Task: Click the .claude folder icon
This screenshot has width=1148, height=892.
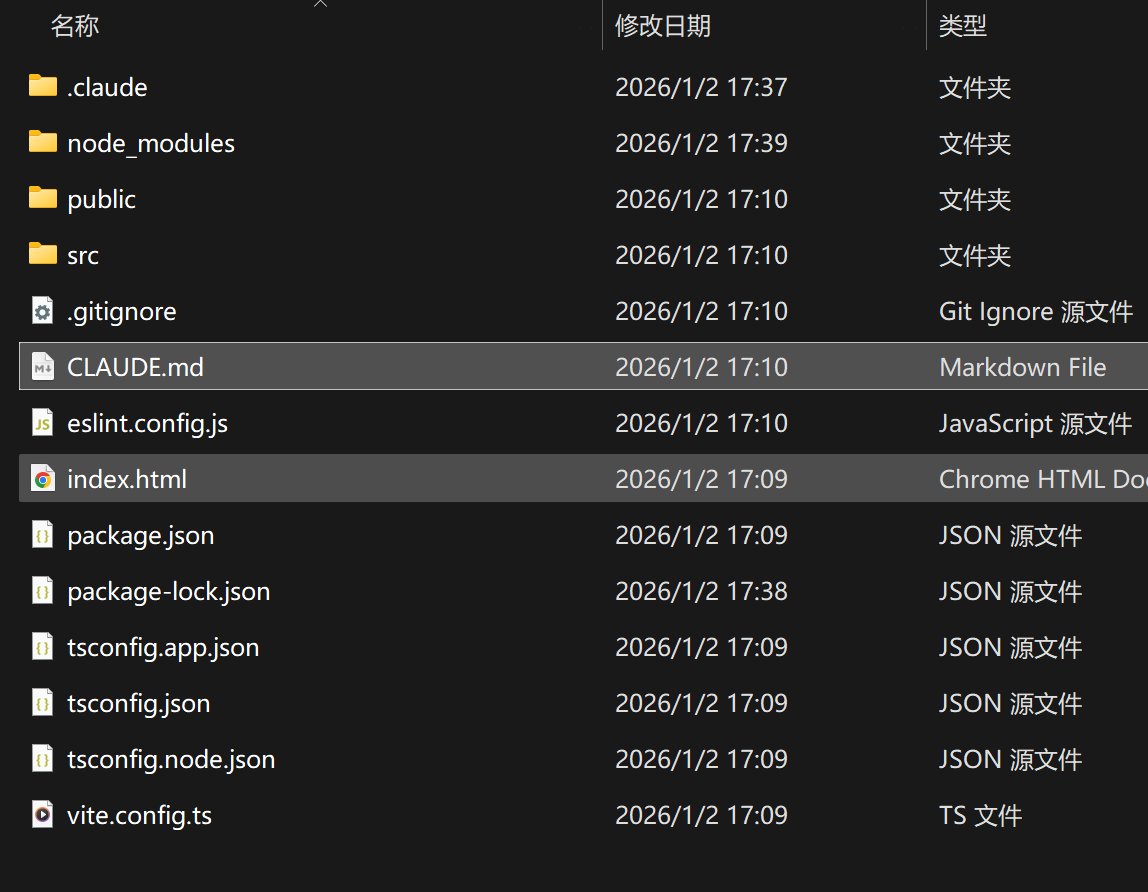Action: click(42, 86)
